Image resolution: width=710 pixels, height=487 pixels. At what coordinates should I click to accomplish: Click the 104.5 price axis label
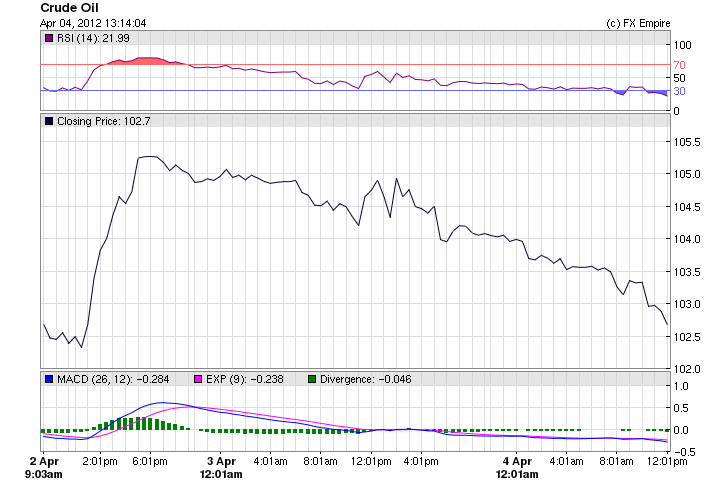686,207
